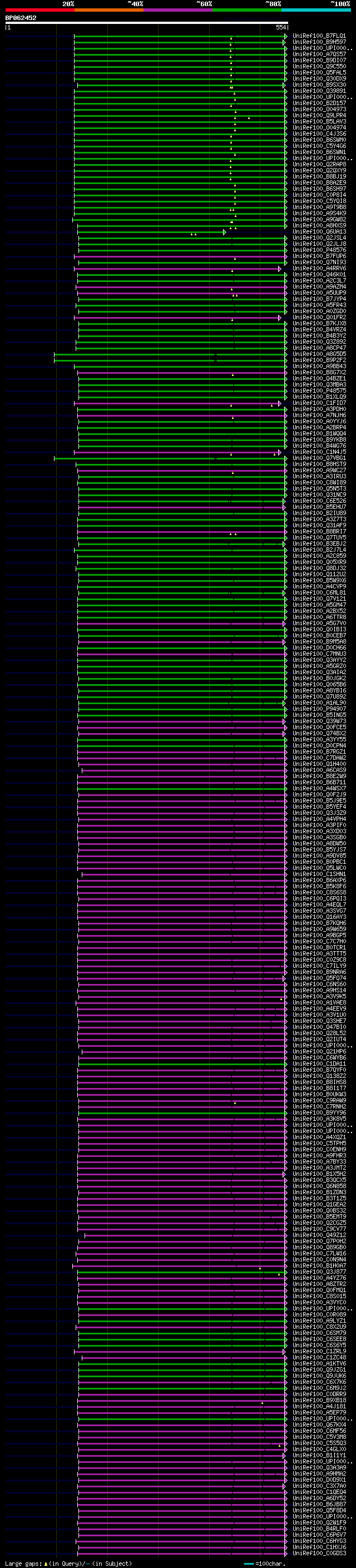
Task: Click hit label UniRef100_Q39891
Action: coord(319,91)
